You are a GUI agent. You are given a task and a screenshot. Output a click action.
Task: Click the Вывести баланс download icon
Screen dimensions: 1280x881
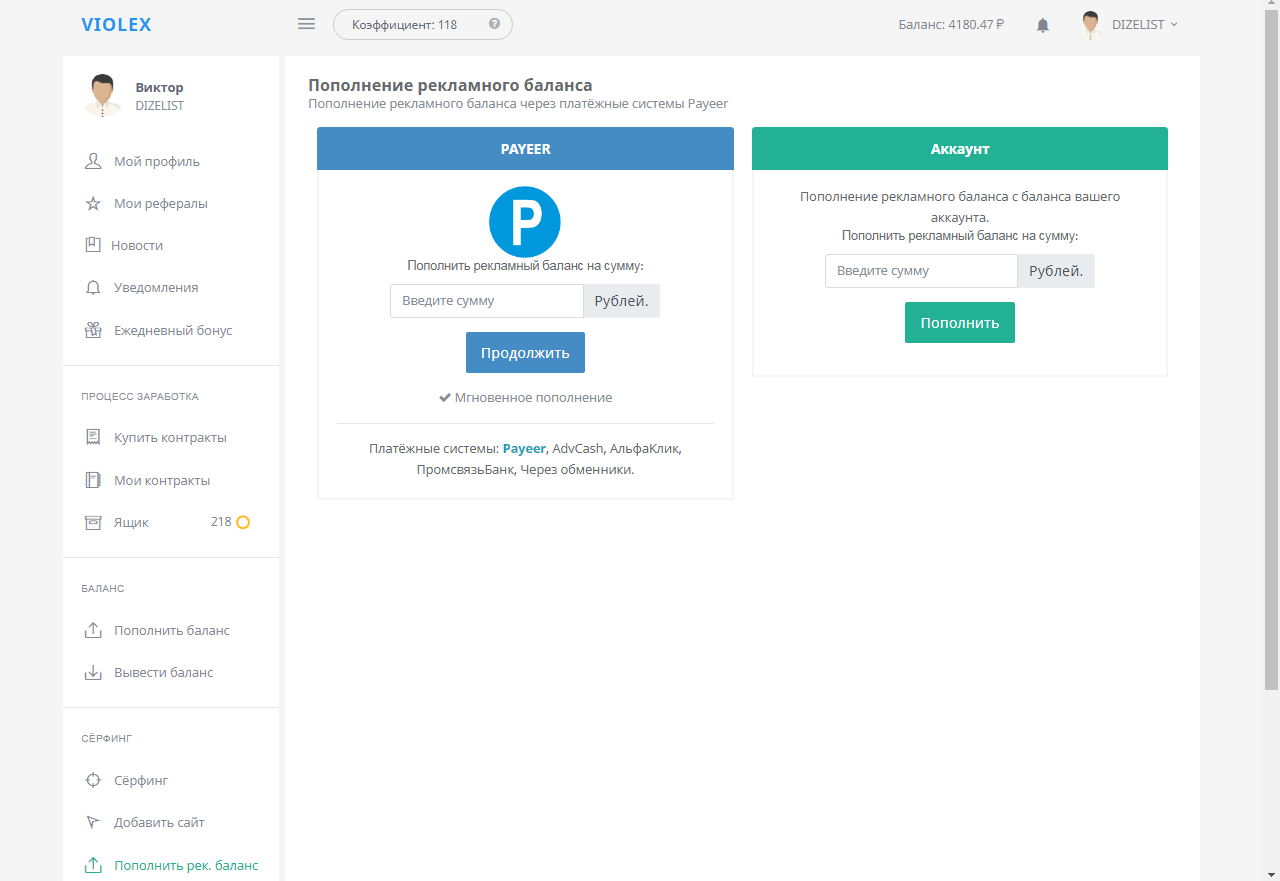(93, 672)
